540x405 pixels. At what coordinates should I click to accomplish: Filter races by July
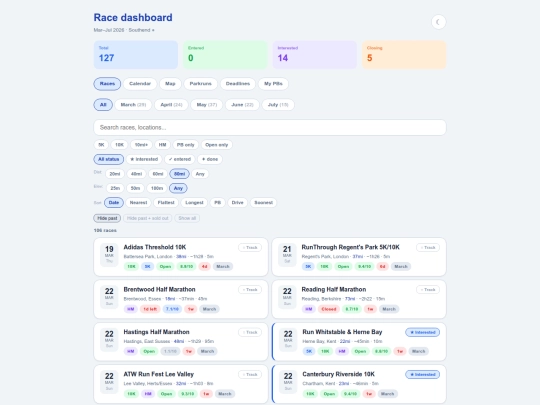point(278,105)
